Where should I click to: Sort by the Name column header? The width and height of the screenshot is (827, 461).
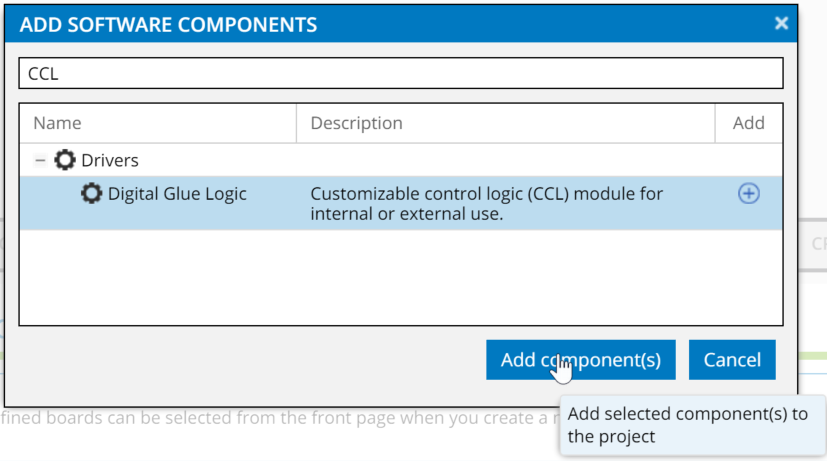point(158,123)
